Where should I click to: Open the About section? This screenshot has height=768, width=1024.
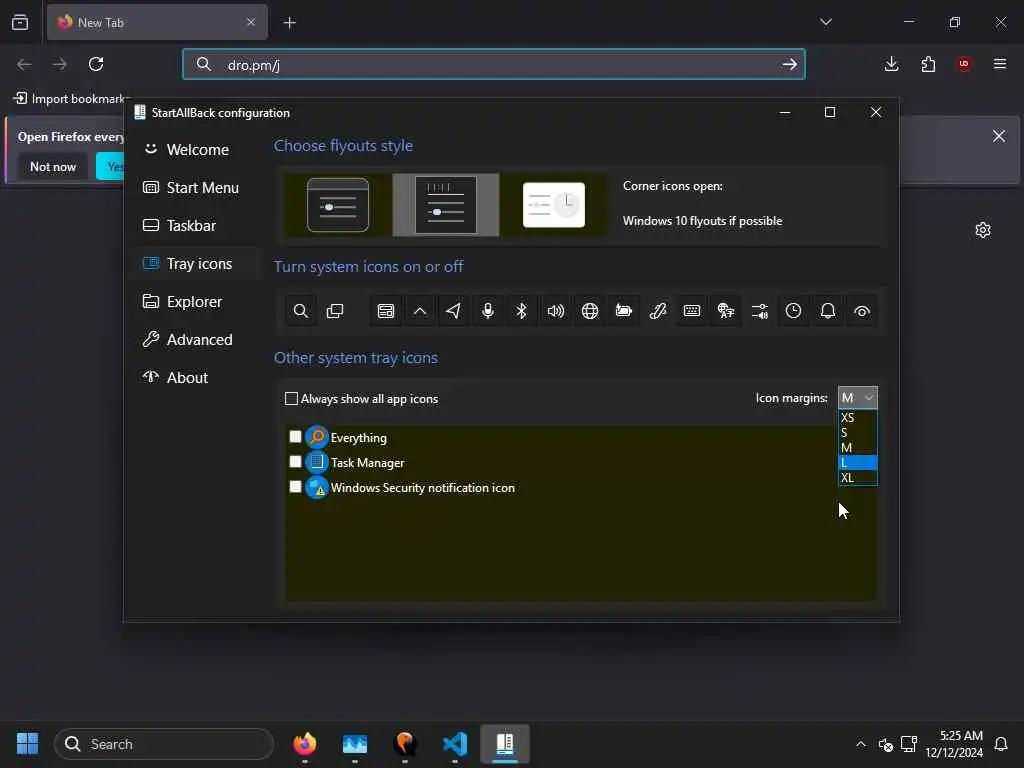pos(198,377)
